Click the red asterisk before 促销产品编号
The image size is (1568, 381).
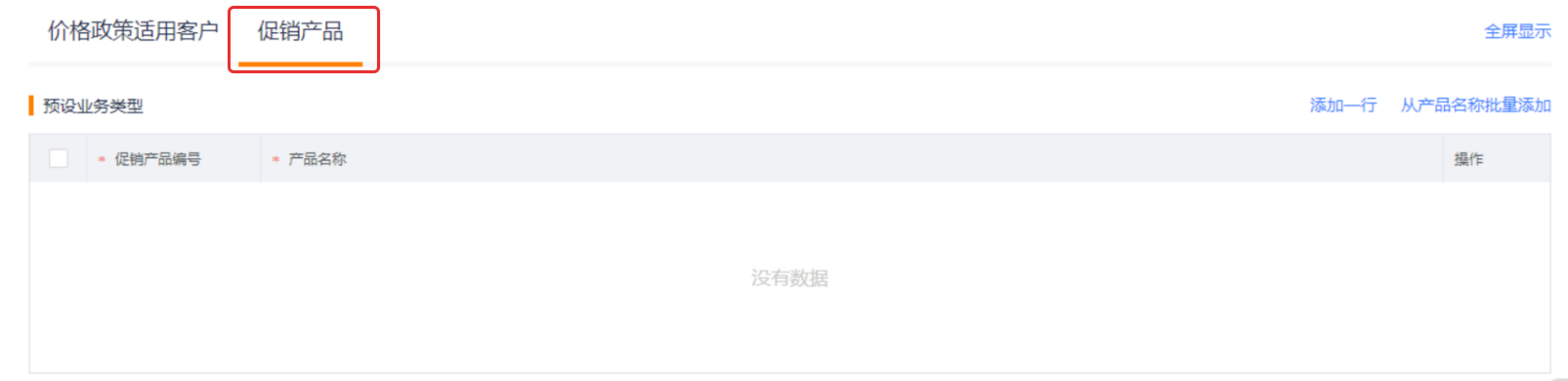102,159
